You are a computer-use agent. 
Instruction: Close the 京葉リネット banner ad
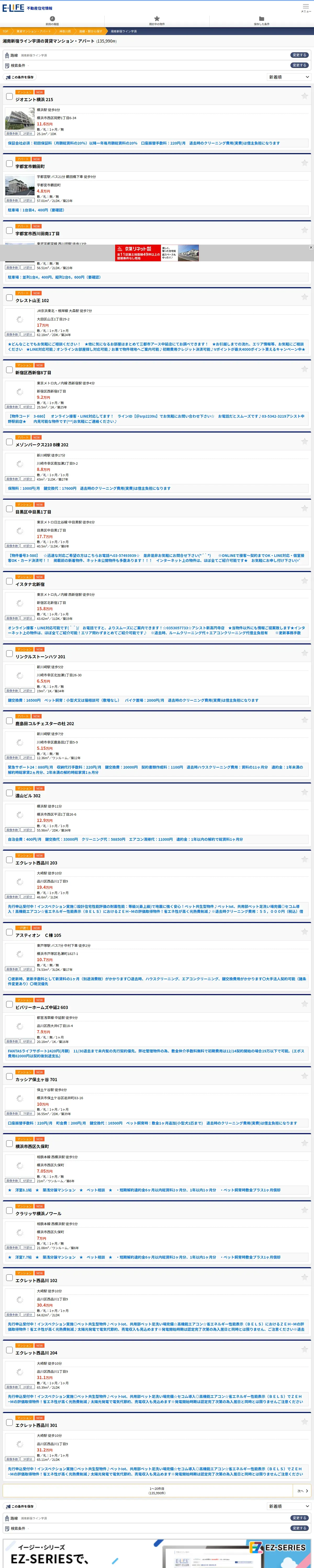(310, 247)
